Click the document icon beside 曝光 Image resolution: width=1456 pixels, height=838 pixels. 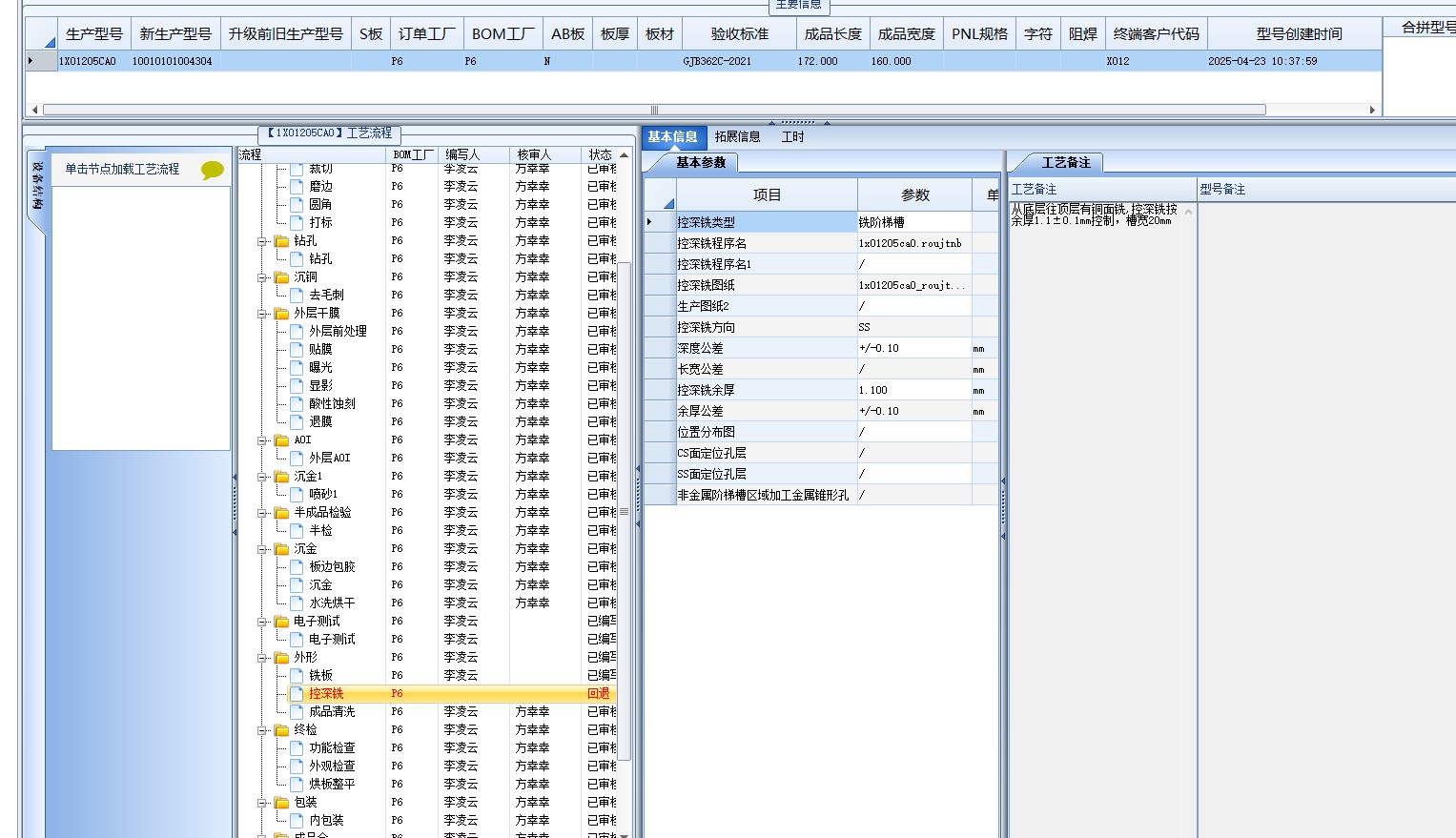(x=297, y=368)
